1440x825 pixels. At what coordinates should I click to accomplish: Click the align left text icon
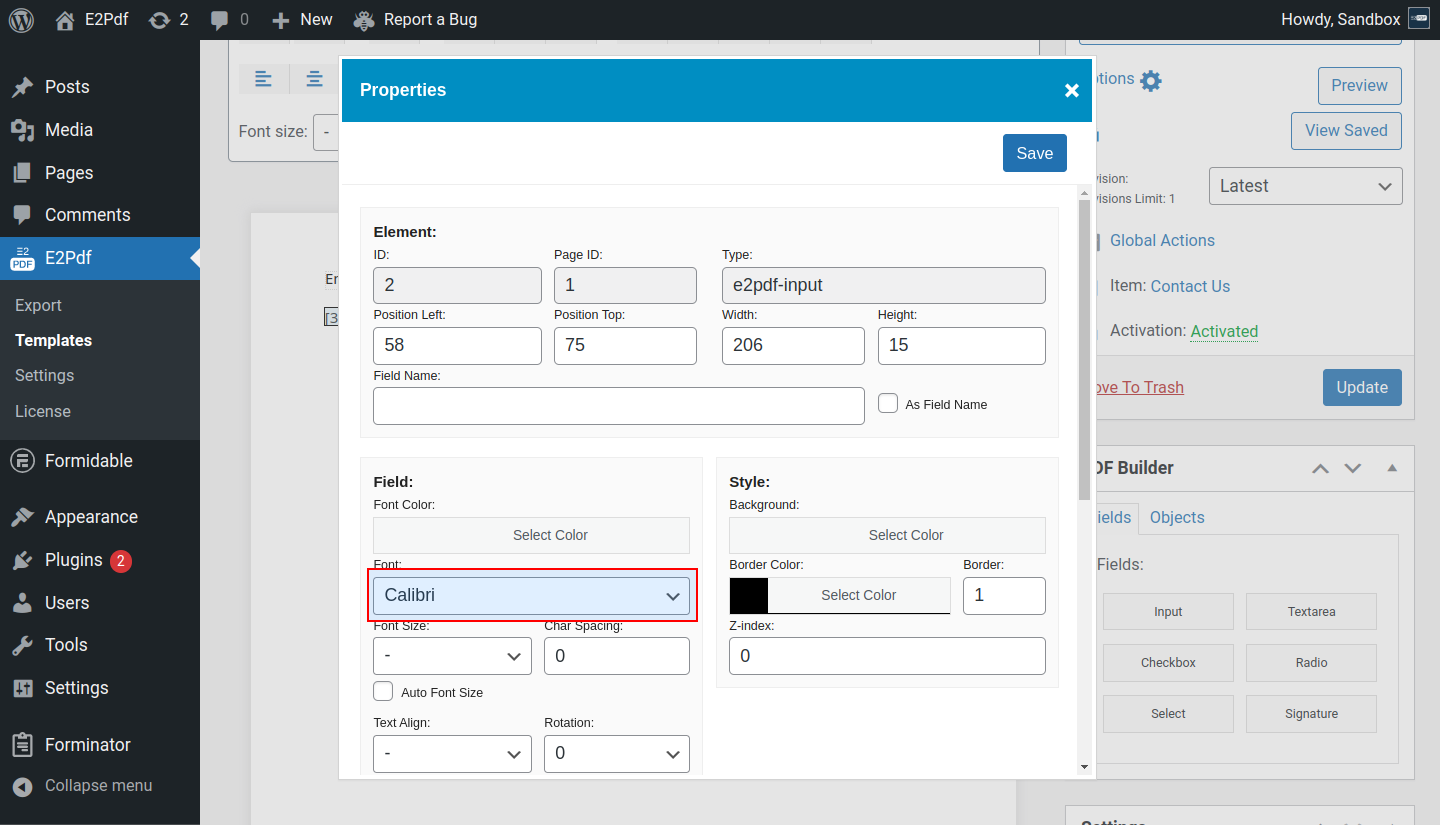pos(263,79)
